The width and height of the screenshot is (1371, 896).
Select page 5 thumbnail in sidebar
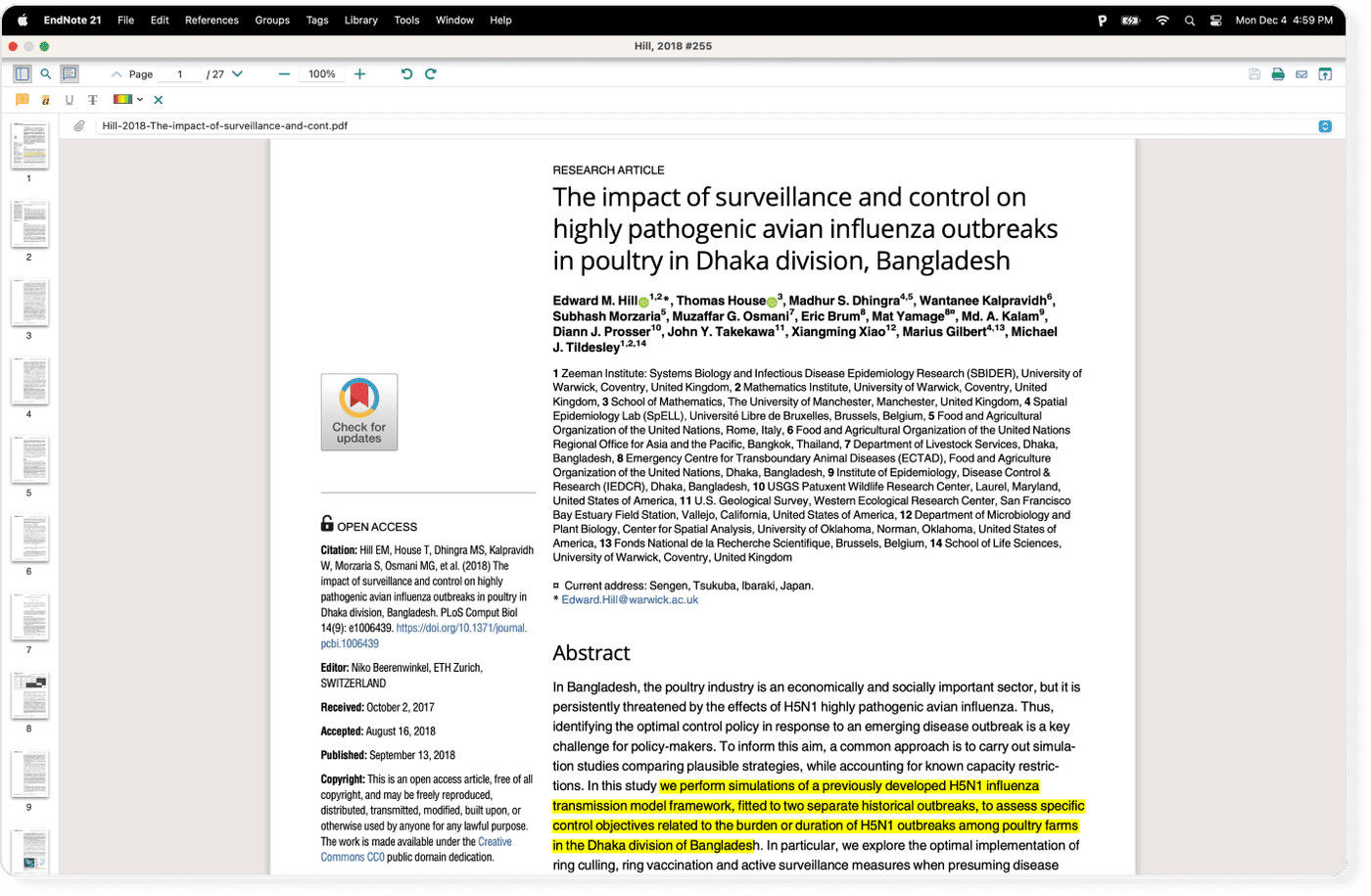point(29,458)
